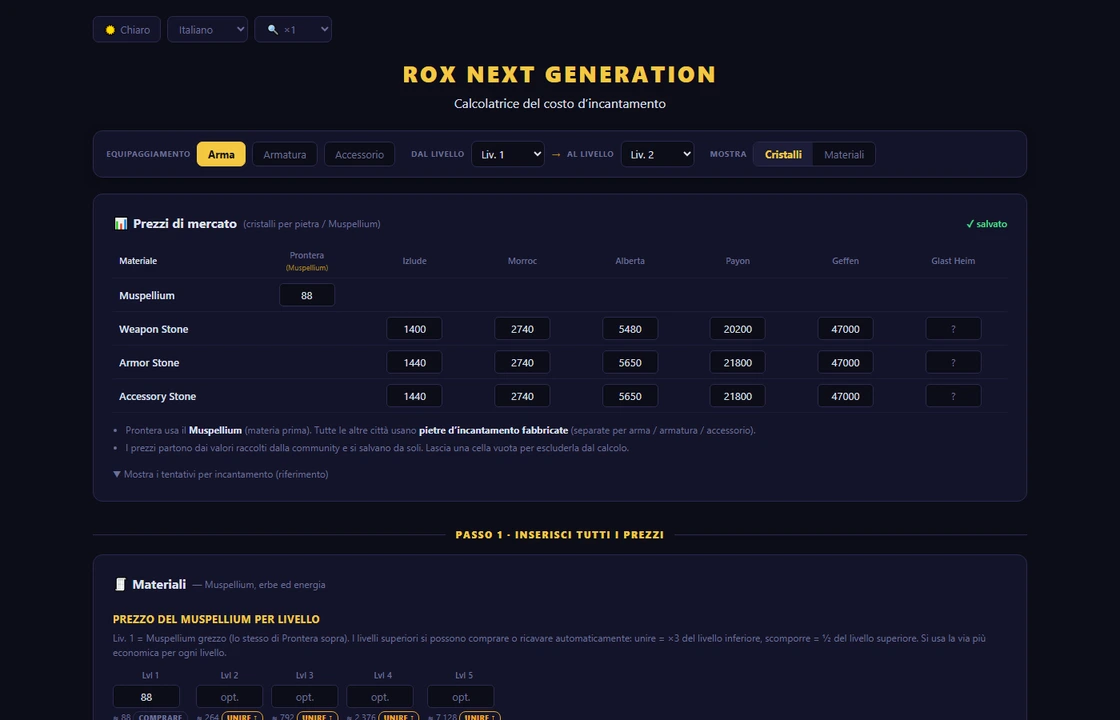Click the Prezzo del Muspellium per livello heading

point(216,619)
